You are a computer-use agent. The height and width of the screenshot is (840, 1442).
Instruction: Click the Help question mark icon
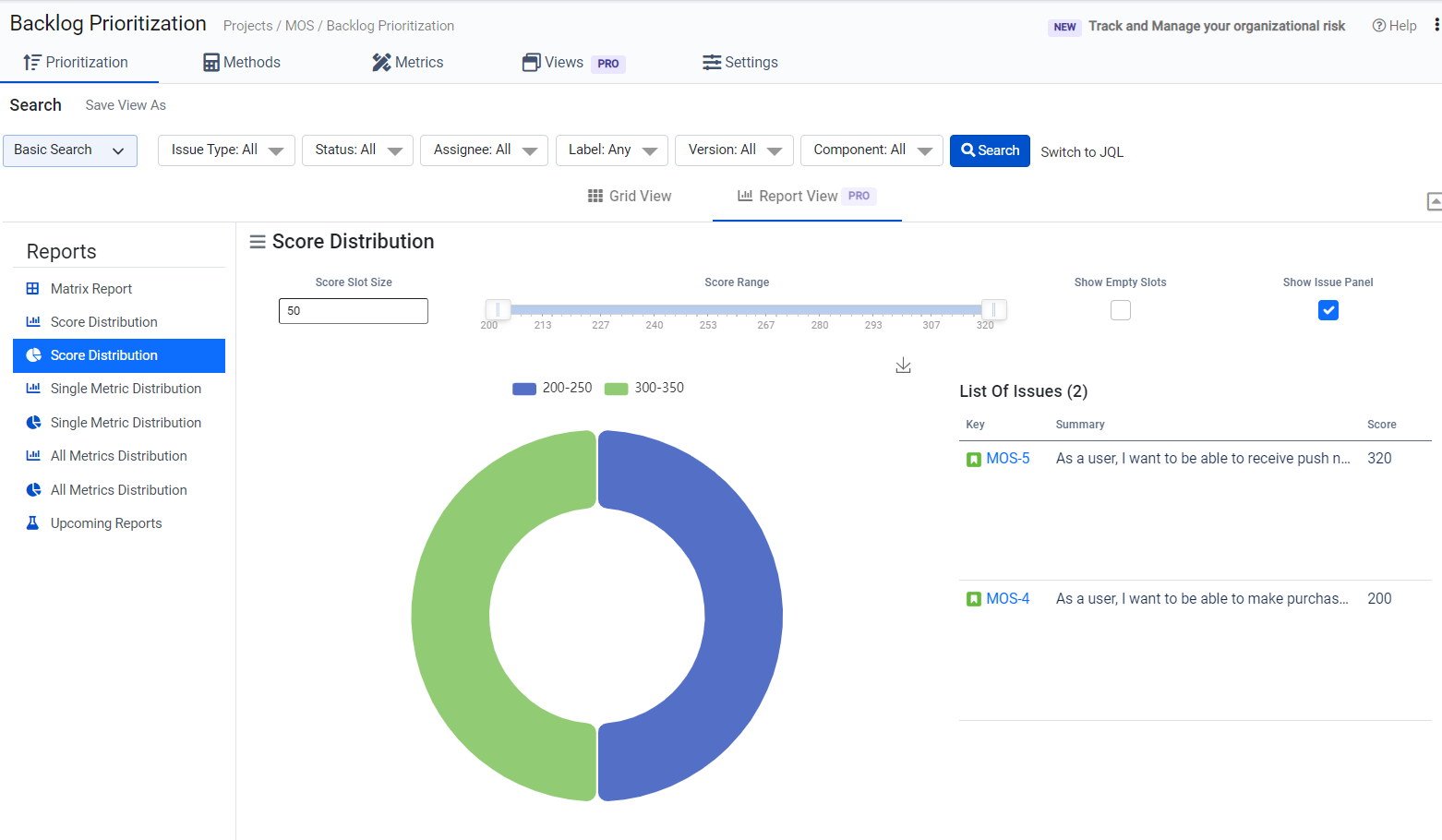(x=1378, y=26)
